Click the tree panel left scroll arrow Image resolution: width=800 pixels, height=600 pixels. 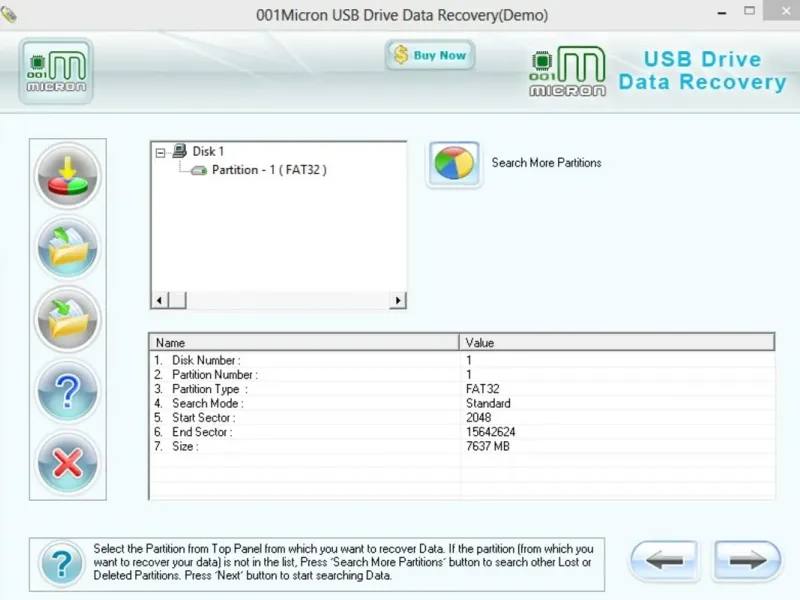[160, 300]
